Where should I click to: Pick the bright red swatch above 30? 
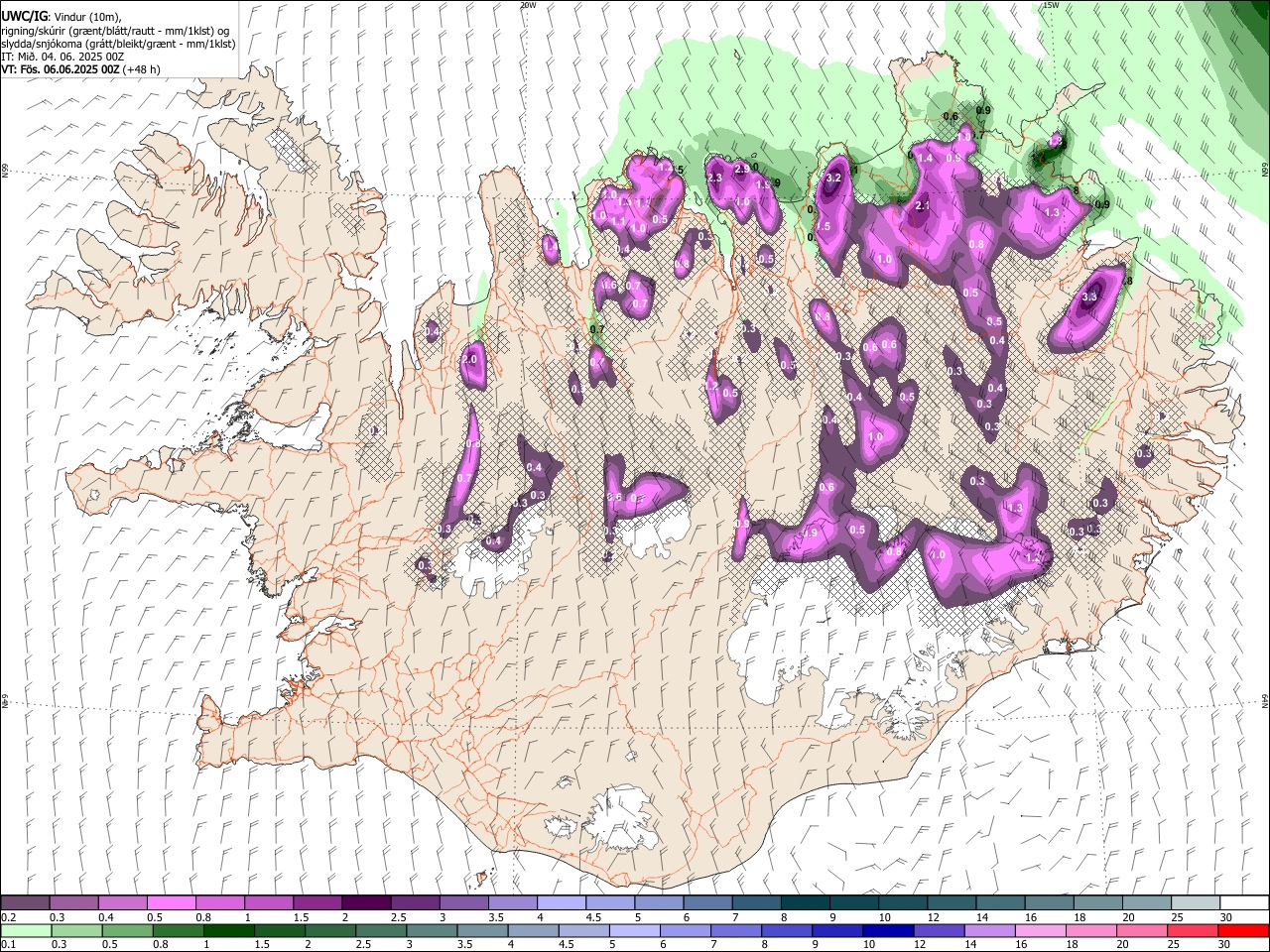coord(1242,931)
